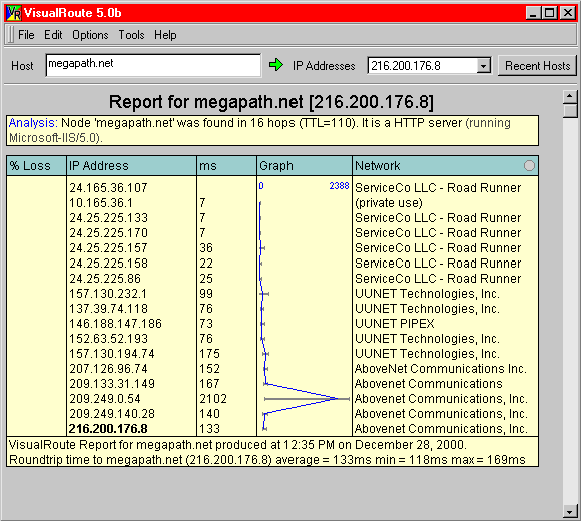
Task: Click the VisualRoute VR title bar icon
Action: tap(14, 13)
